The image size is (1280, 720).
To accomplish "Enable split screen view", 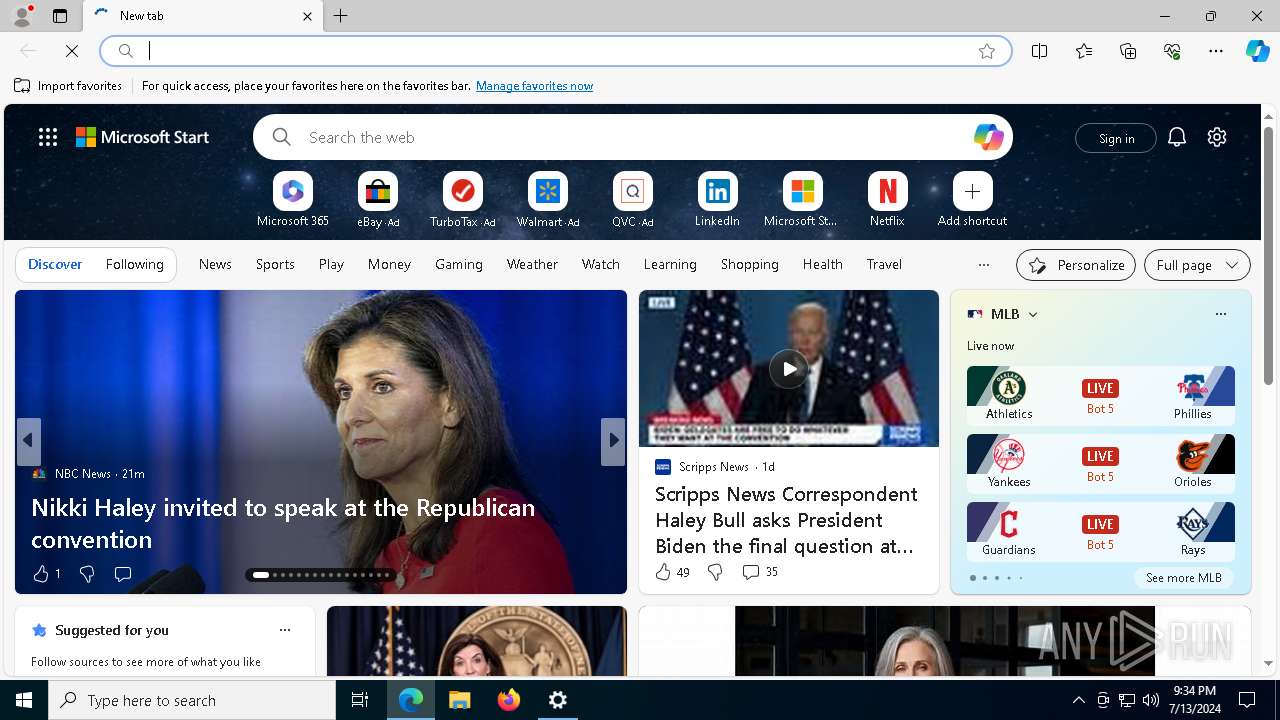I will click(x=1040, y=51).
